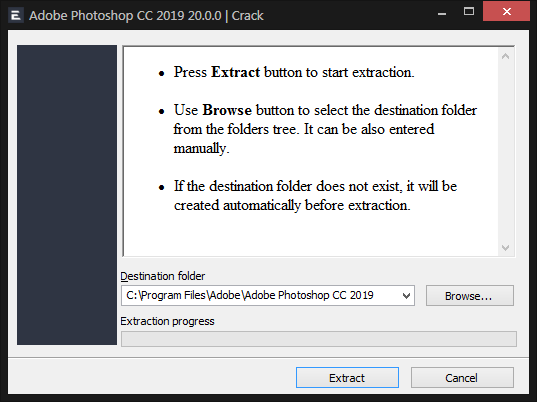
Task: Click the instructions pane scrollbar track
Action: coord(505,152)
